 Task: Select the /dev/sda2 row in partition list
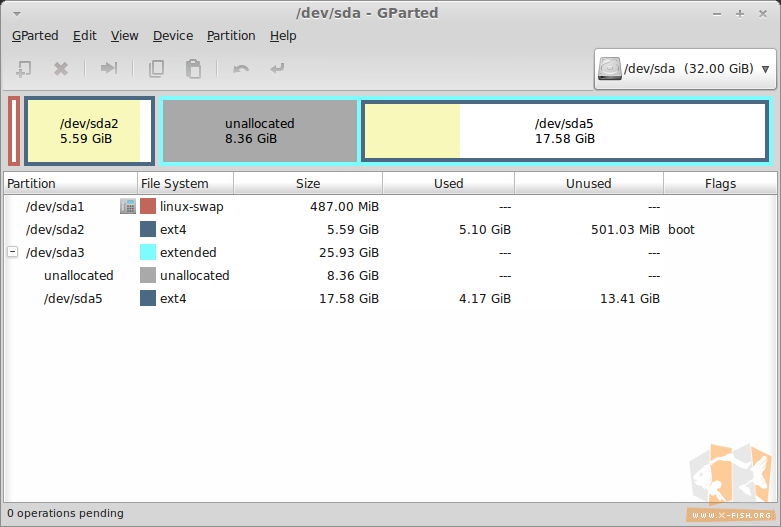(x=390, y=229)
